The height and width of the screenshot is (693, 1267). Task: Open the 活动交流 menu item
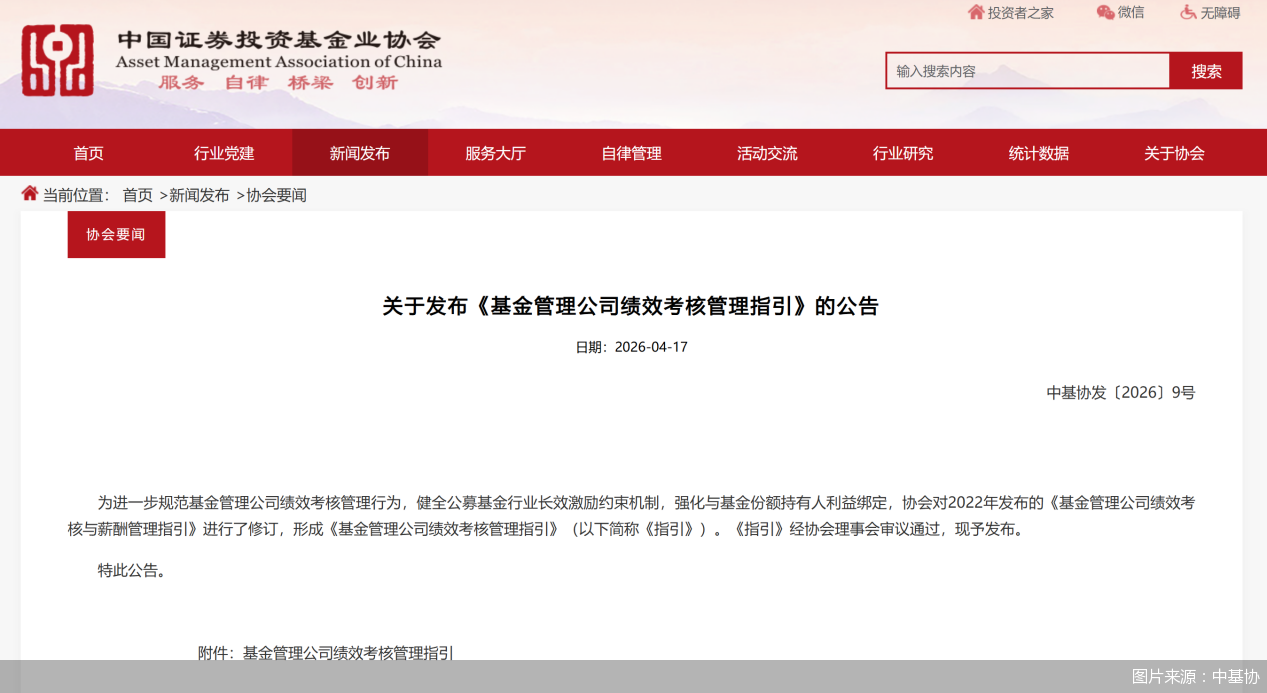tap(767, 152)
